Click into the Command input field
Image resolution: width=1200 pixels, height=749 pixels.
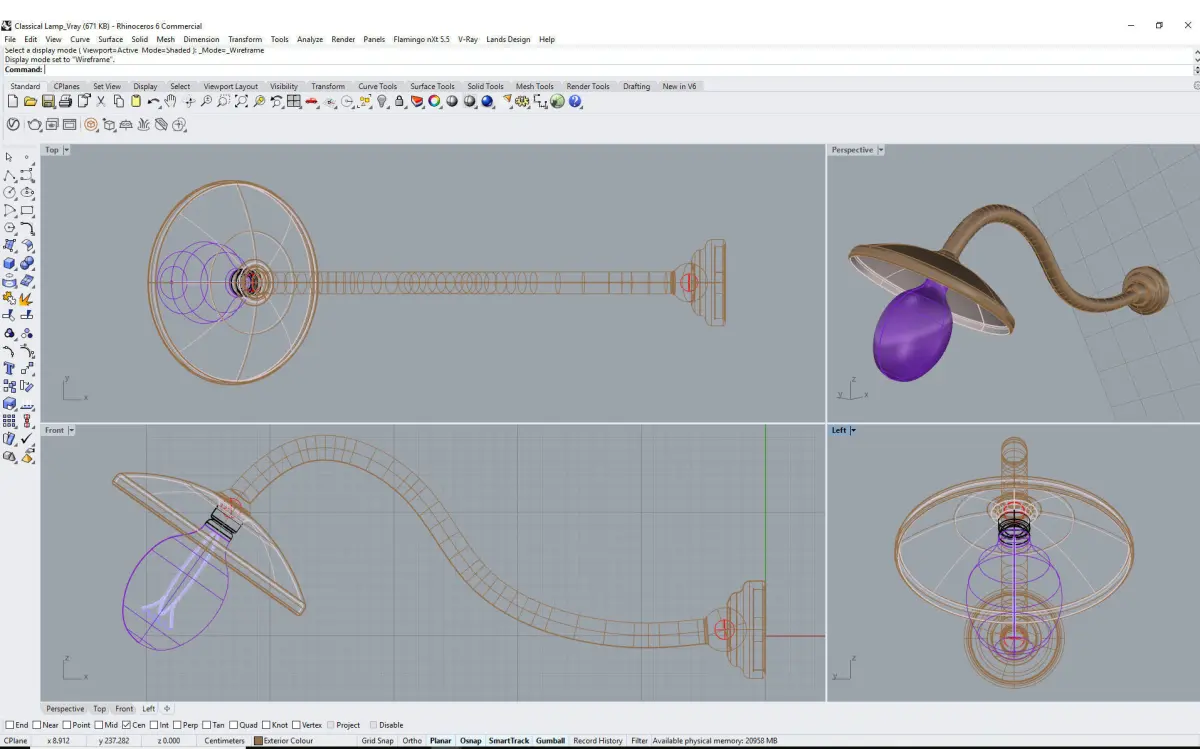[618, 69]
